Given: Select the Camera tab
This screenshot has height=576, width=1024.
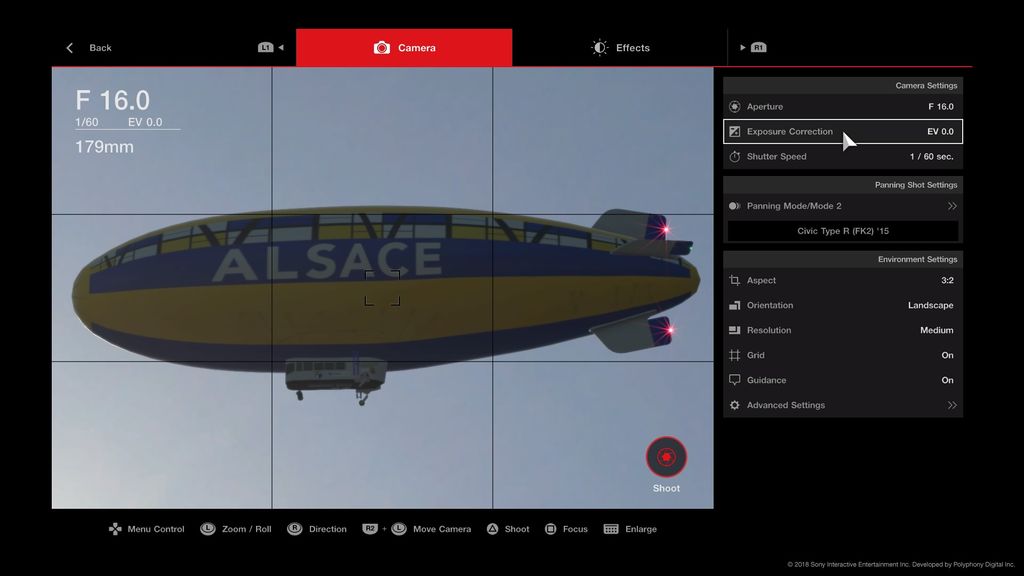Looking at the screenshot, I should [404, 48].
